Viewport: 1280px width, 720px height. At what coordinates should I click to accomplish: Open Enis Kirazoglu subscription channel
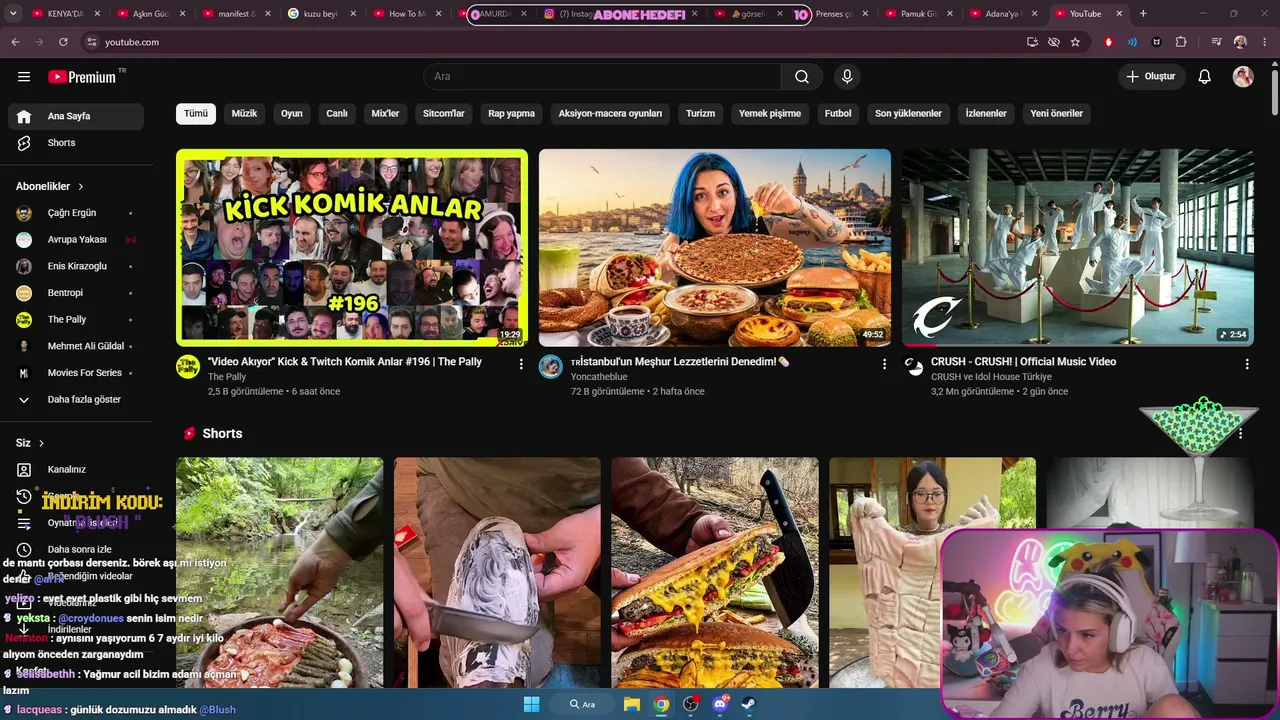76,266
